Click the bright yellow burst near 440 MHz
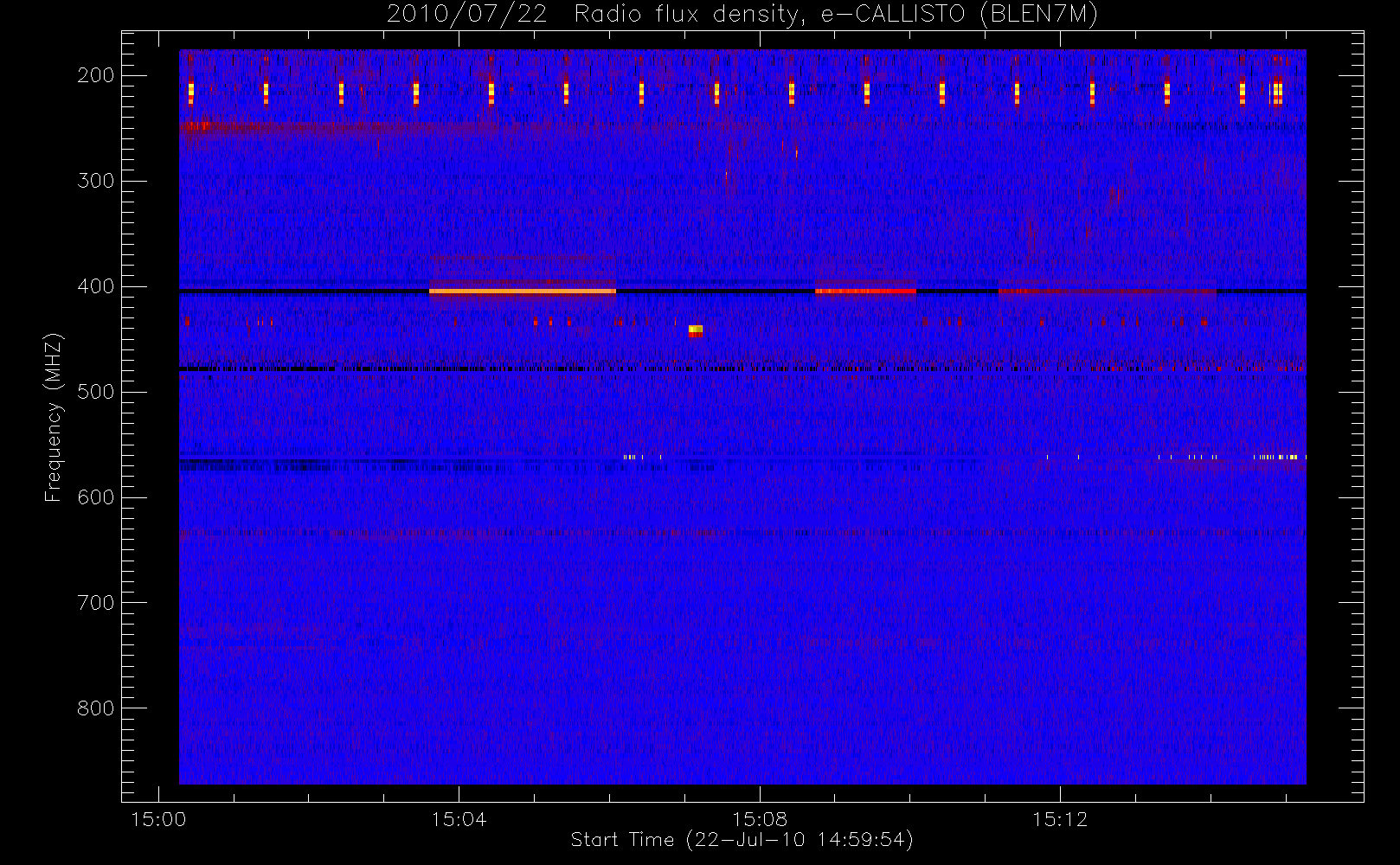The image size is (1400, 865). [x=696, y=330]
